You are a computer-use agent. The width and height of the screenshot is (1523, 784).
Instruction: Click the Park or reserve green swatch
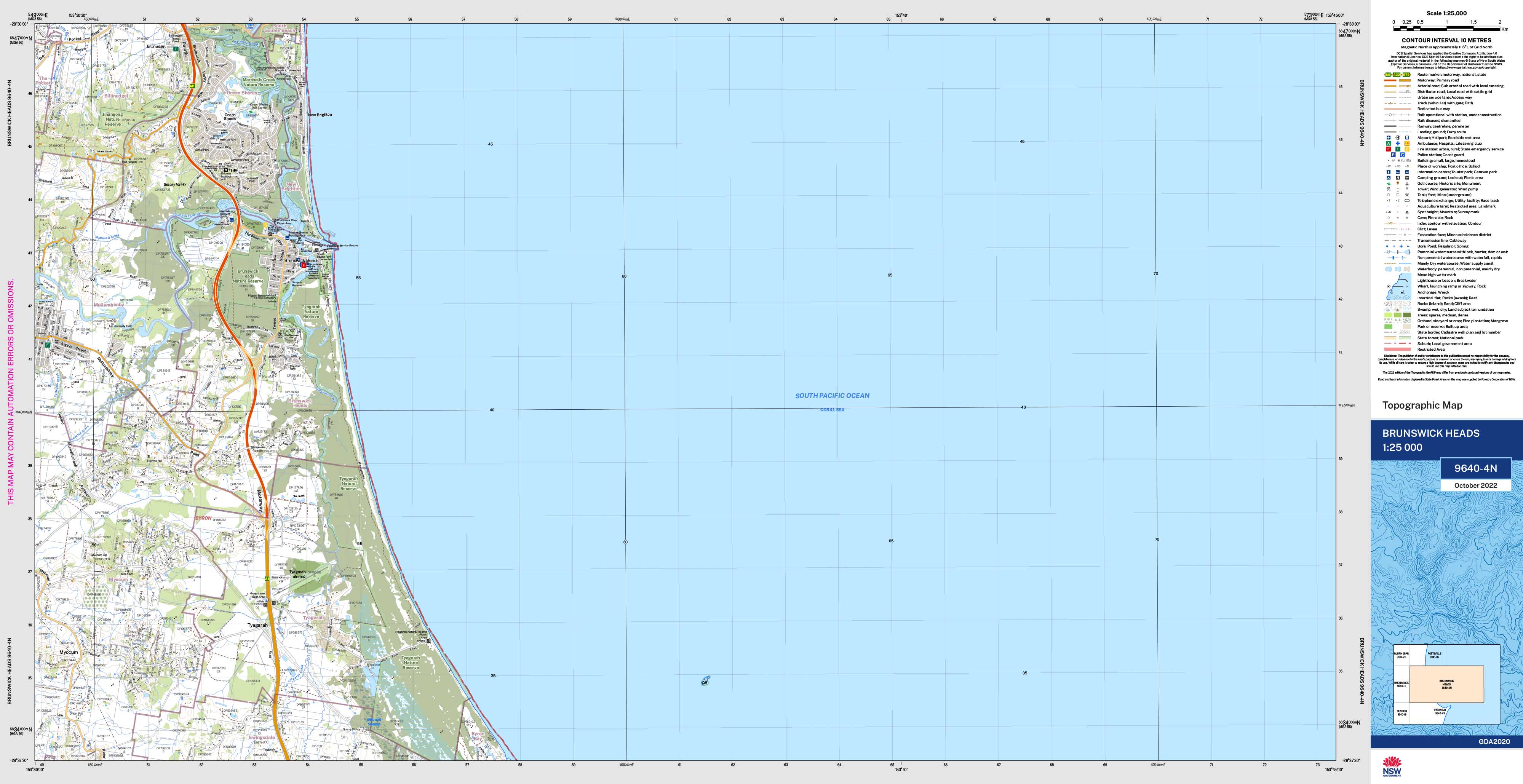pos(1389,326)
